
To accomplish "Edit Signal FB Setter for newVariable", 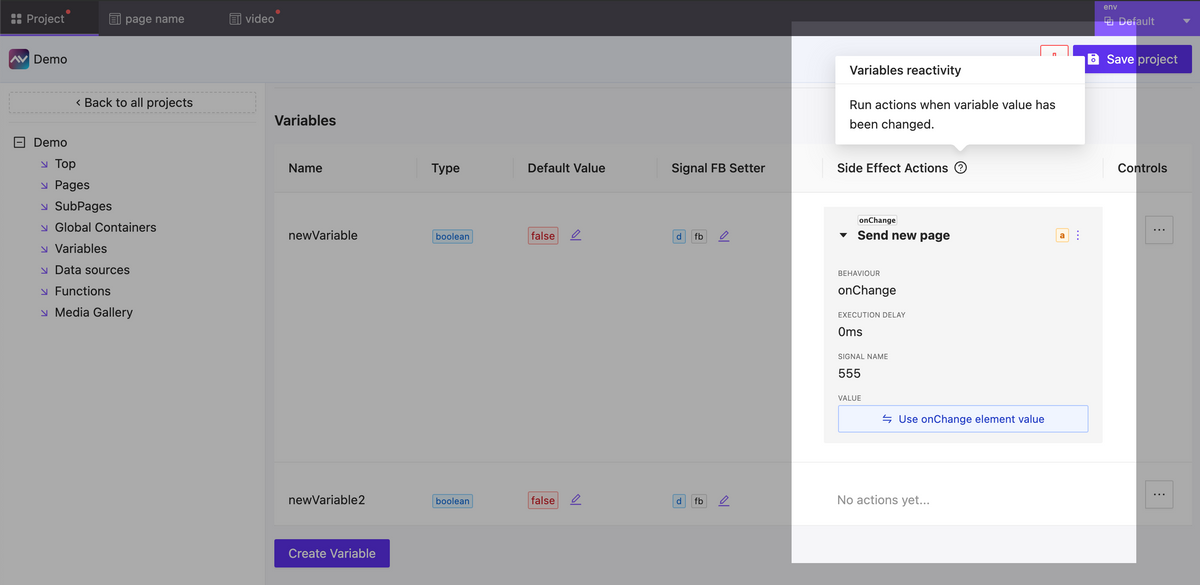I will [x=724, y=236].
